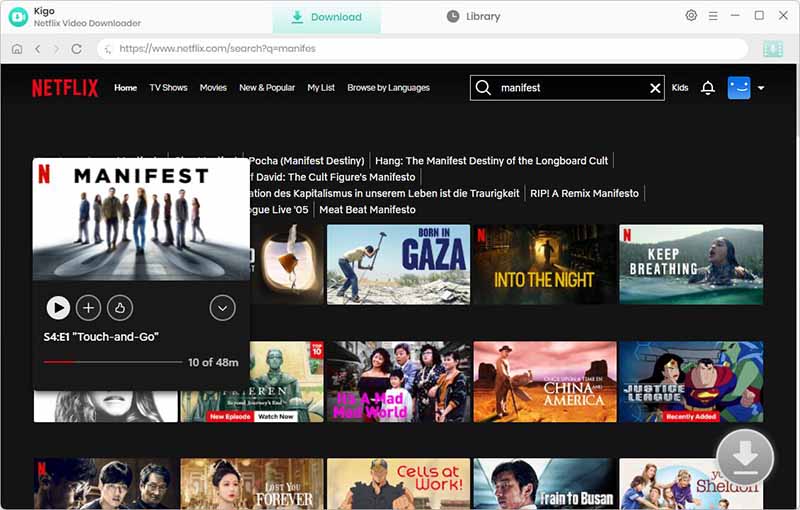Play Manifest S4:E1
The height and width of the screenshot is (510, 800).
(x=58, y=308)
